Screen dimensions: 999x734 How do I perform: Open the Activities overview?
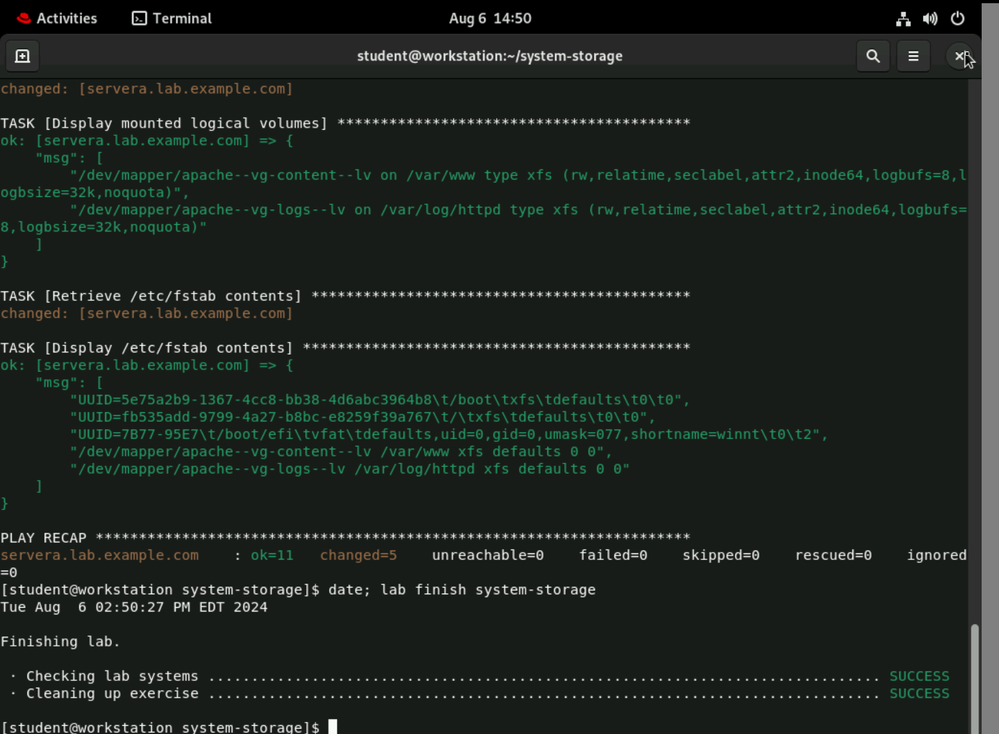coord(66,18)
